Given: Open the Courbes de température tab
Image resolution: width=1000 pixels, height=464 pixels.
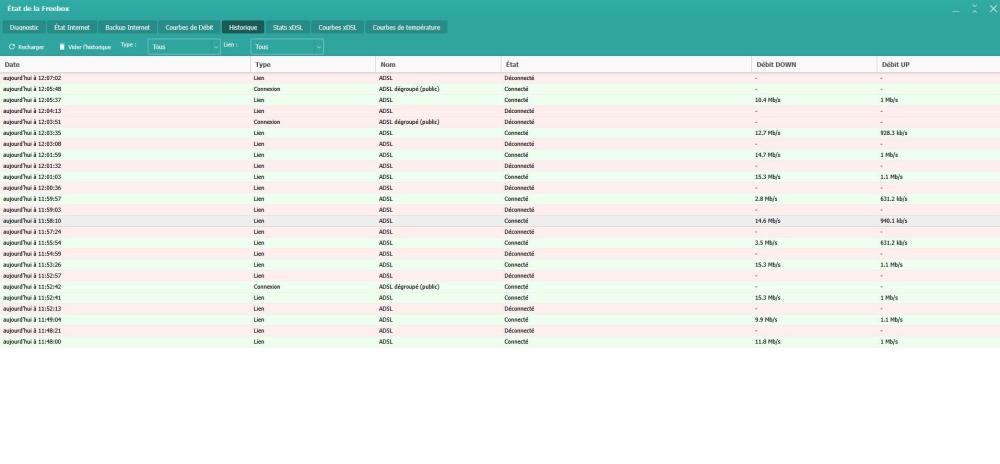Looking at the screenshot, I should click(406, 27).
